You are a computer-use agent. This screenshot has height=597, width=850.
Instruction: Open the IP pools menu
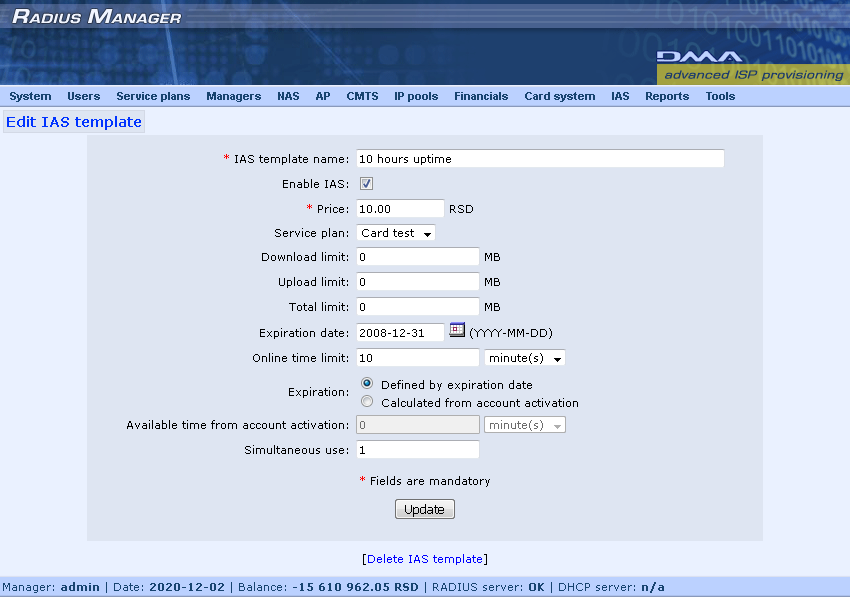coord(416,96)
